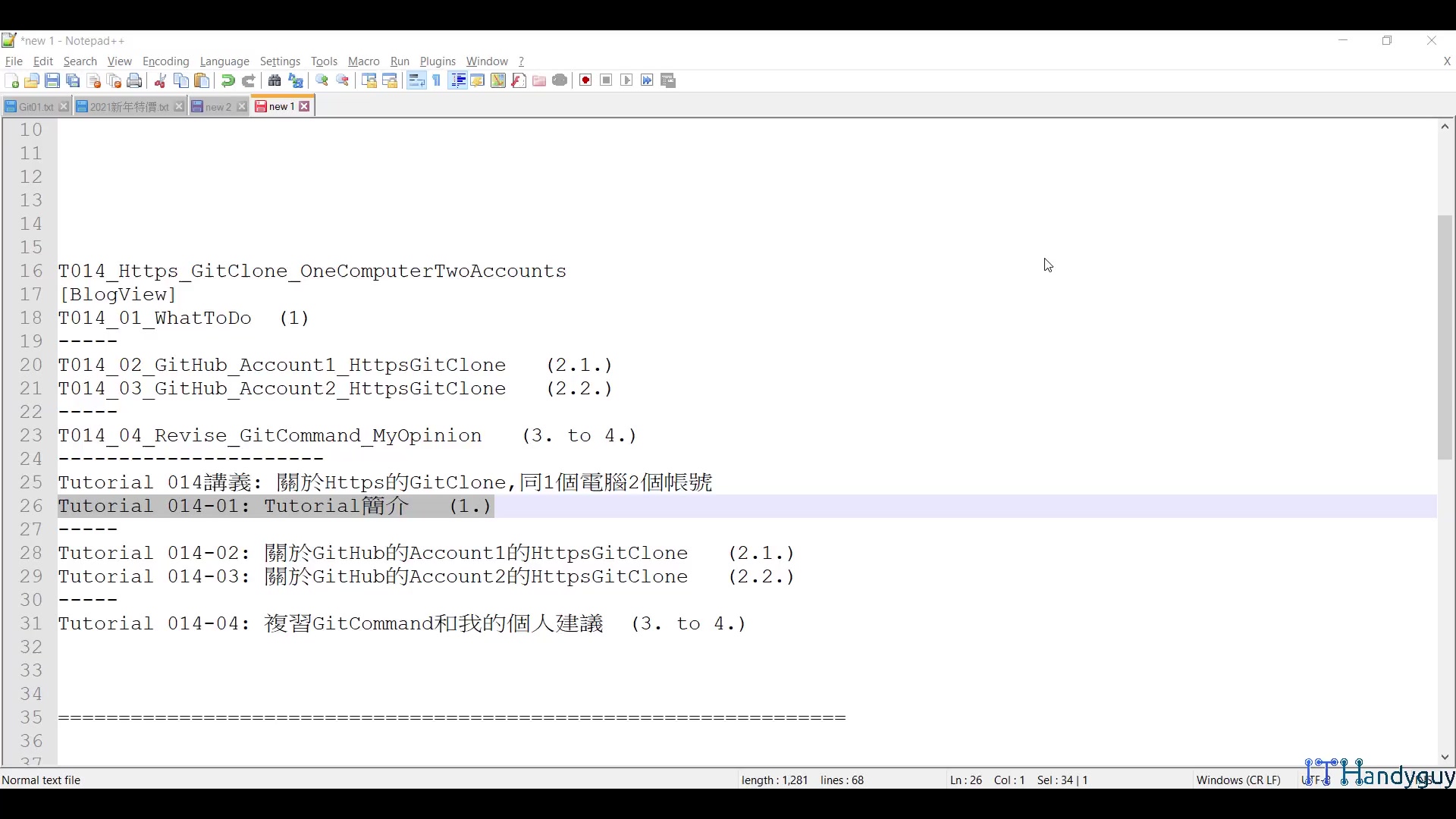Toggle Show All Characters pilcrow
The width and height of the screenshot is (1456, 819).
[x=437, y=81]
